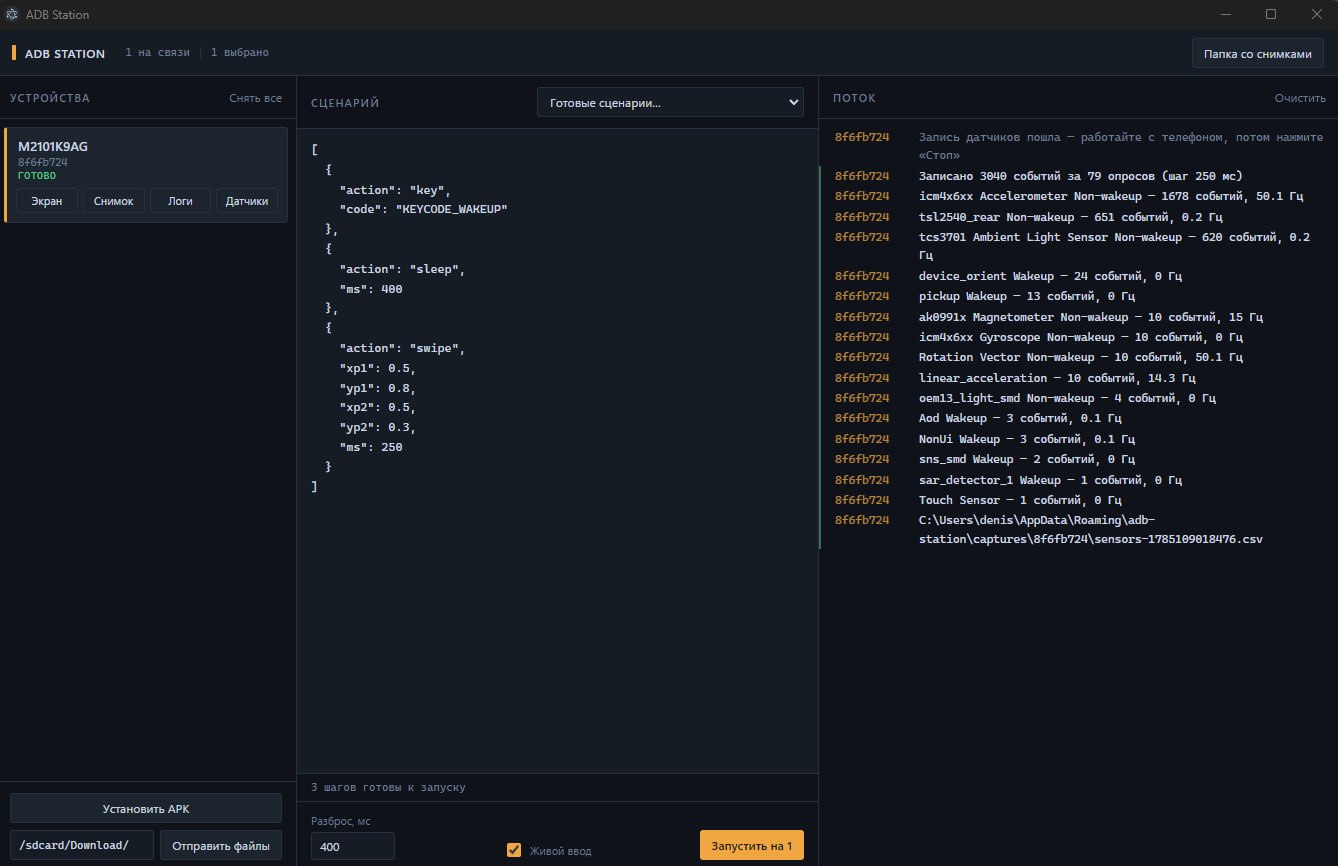
Task: Click the sns_smd Wakeup log line
Action: (x=1027, y=459)
